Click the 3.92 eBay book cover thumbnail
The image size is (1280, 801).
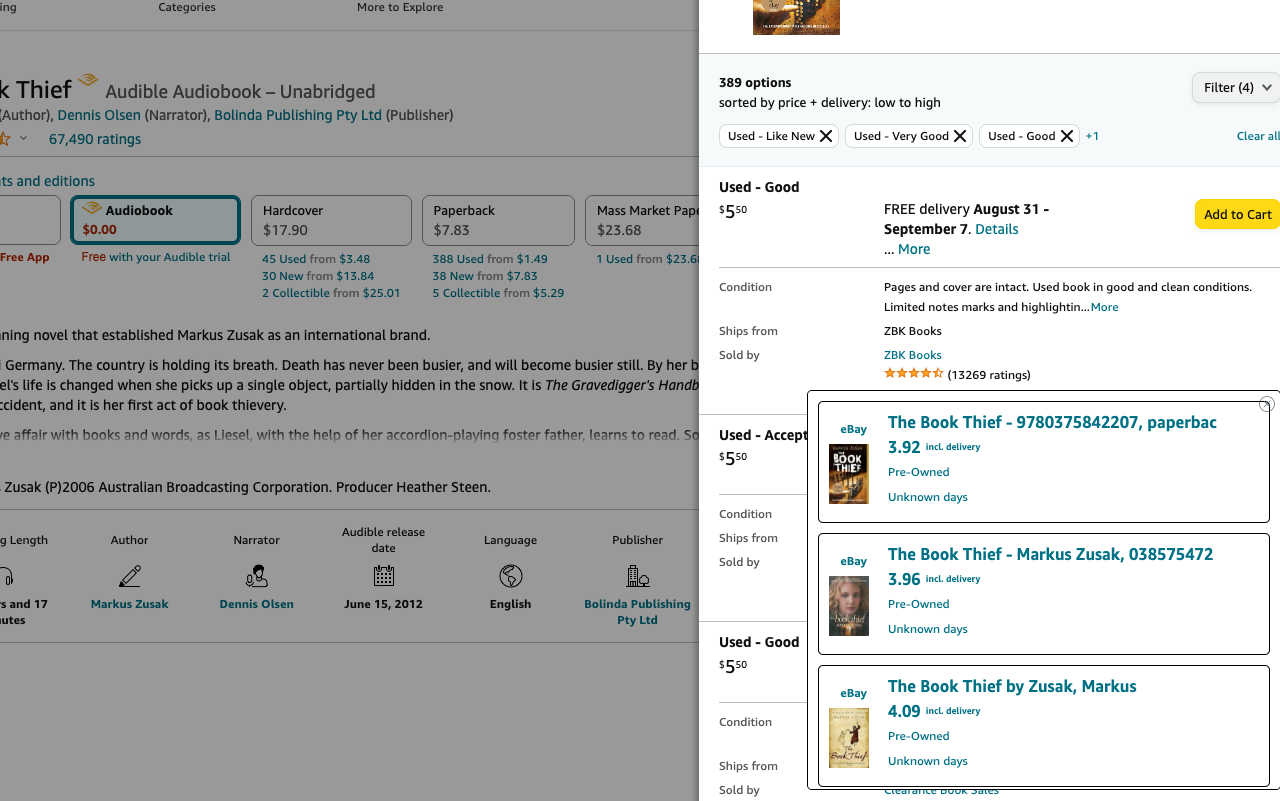coord(849,473)
